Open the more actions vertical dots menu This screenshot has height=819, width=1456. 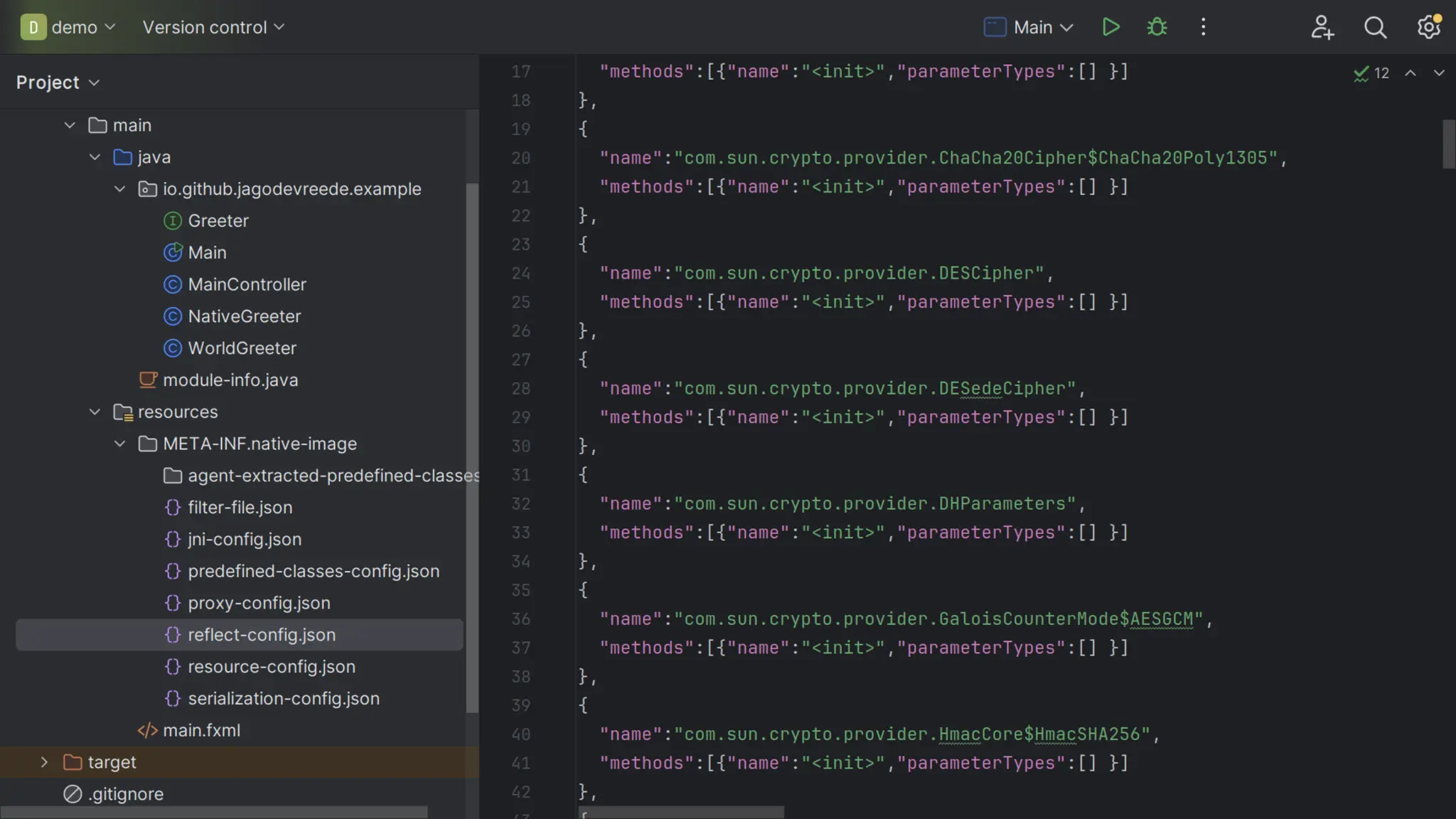click(x=1203, y=27)
